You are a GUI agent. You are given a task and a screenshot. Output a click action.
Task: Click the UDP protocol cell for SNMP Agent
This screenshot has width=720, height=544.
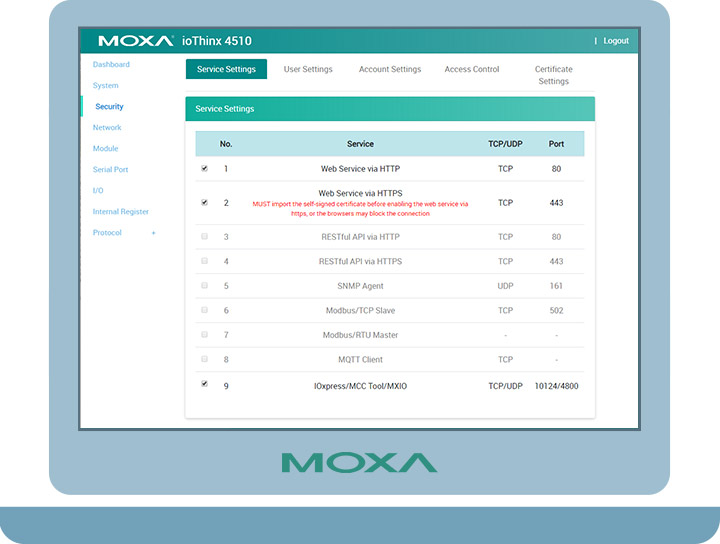pyautogui.click(x=505, y=286)
